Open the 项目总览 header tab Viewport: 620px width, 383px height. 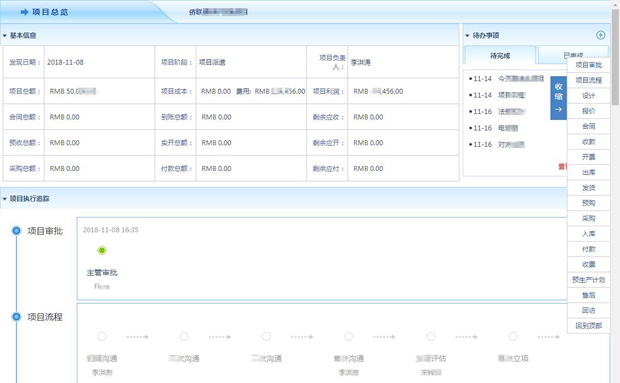click(50, 12)
